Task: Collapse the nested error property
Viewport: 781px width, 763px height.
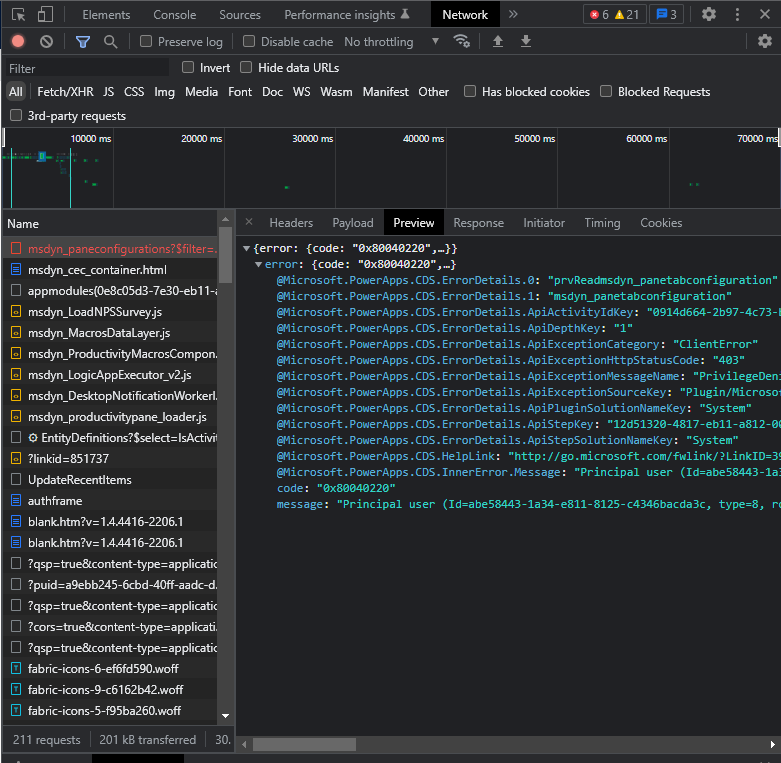Action: tap(258, 264)
